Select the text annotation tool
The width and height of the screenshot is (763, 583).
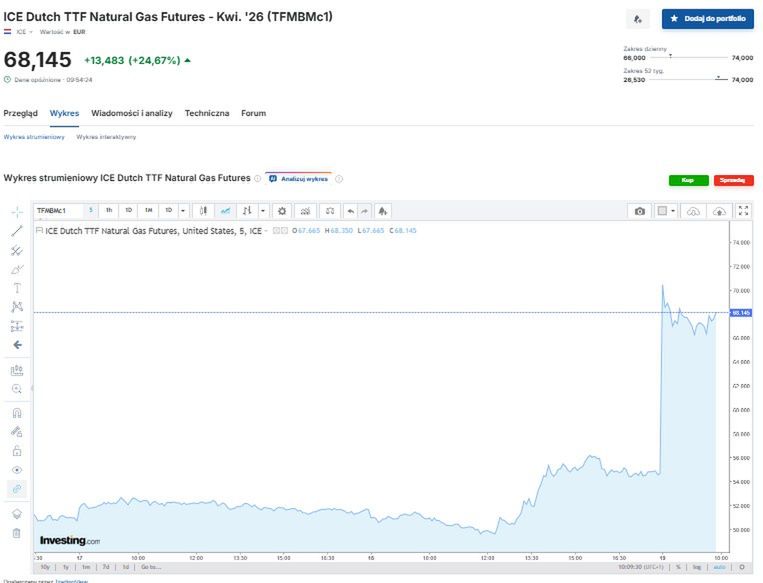(x=17, y=288)
